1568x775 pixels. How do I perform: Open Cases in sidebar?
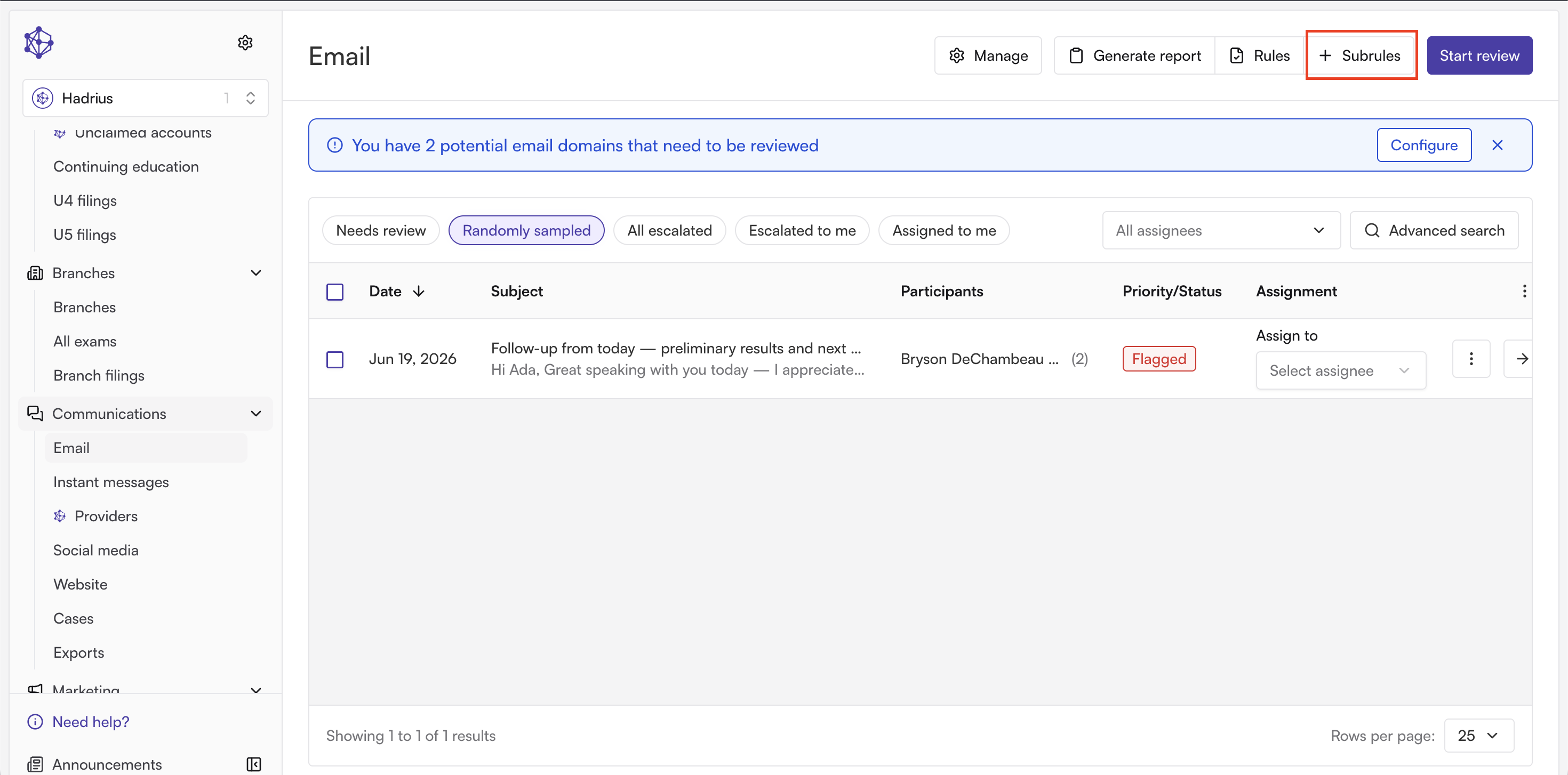[x=73, y=618]
